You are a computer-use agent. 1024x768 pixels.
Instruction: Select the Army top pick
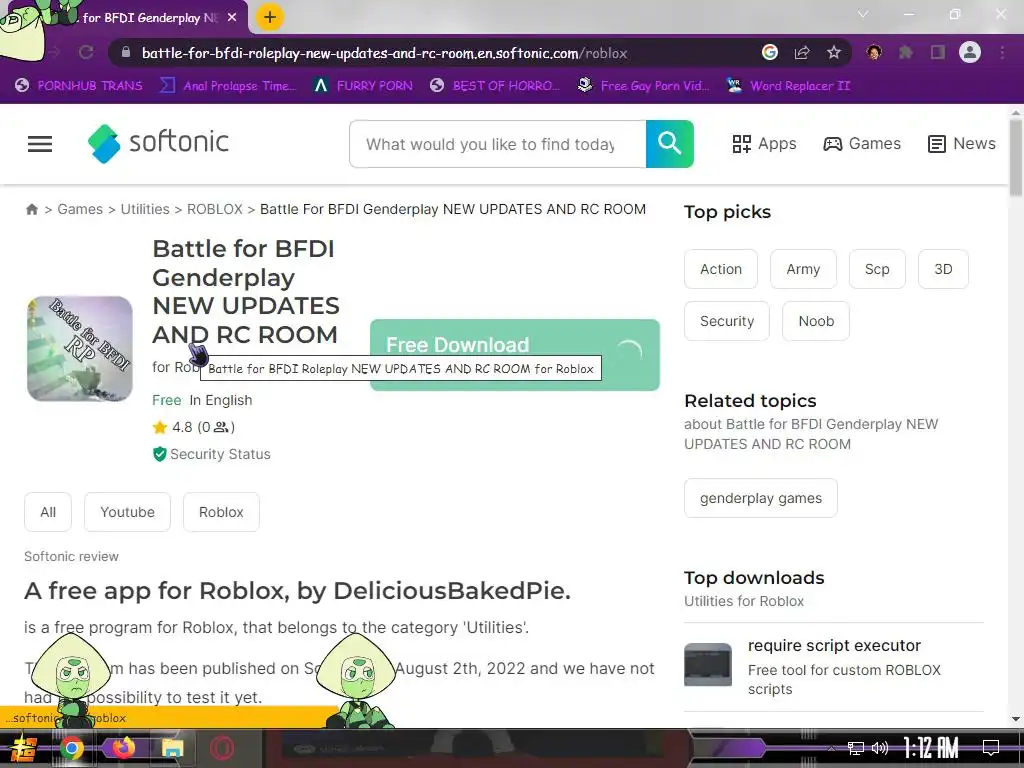click(x=803, y=269)
